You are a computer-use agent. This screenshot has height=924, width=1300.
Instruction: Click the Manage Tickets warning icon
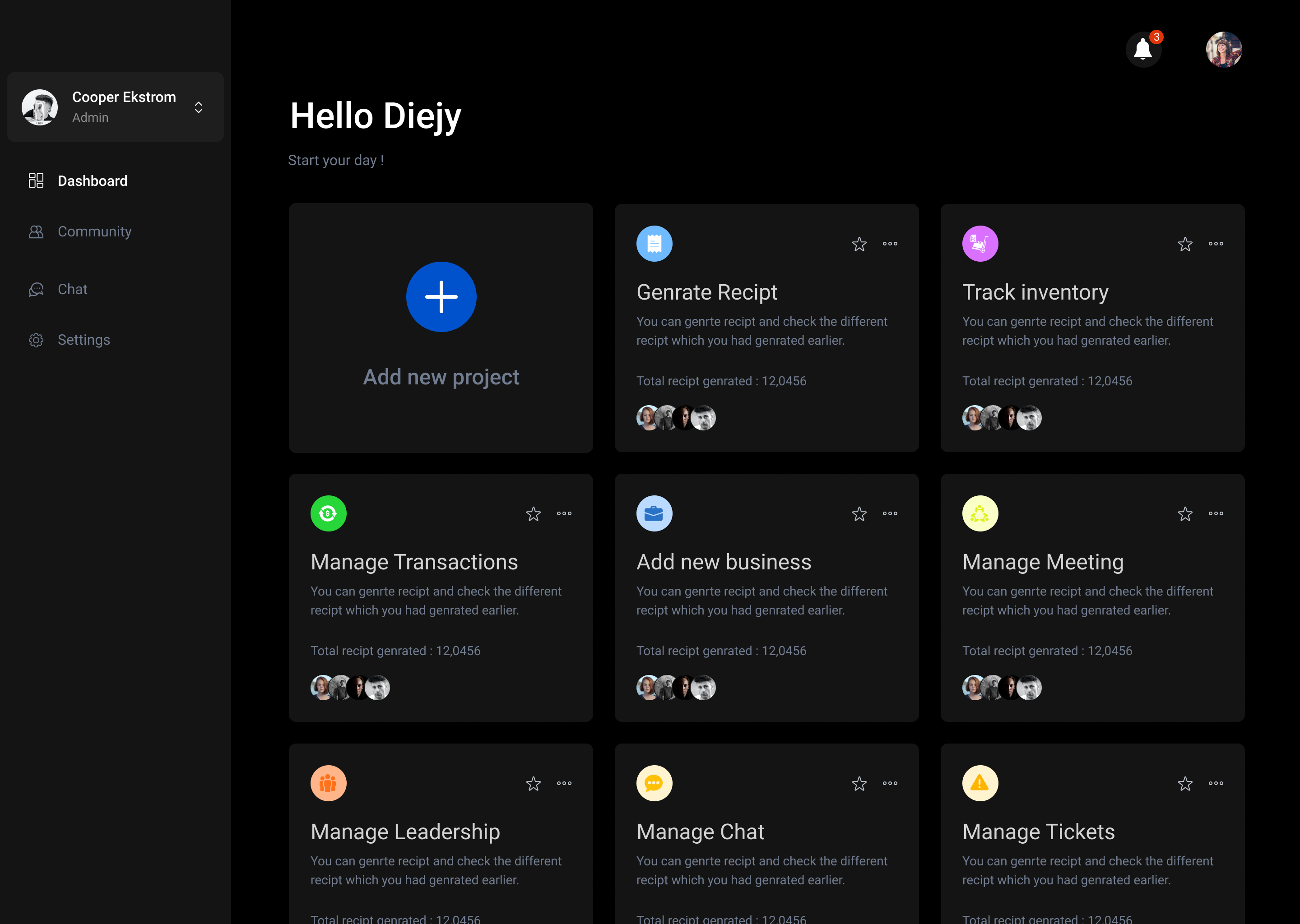[x=980, y=783]
